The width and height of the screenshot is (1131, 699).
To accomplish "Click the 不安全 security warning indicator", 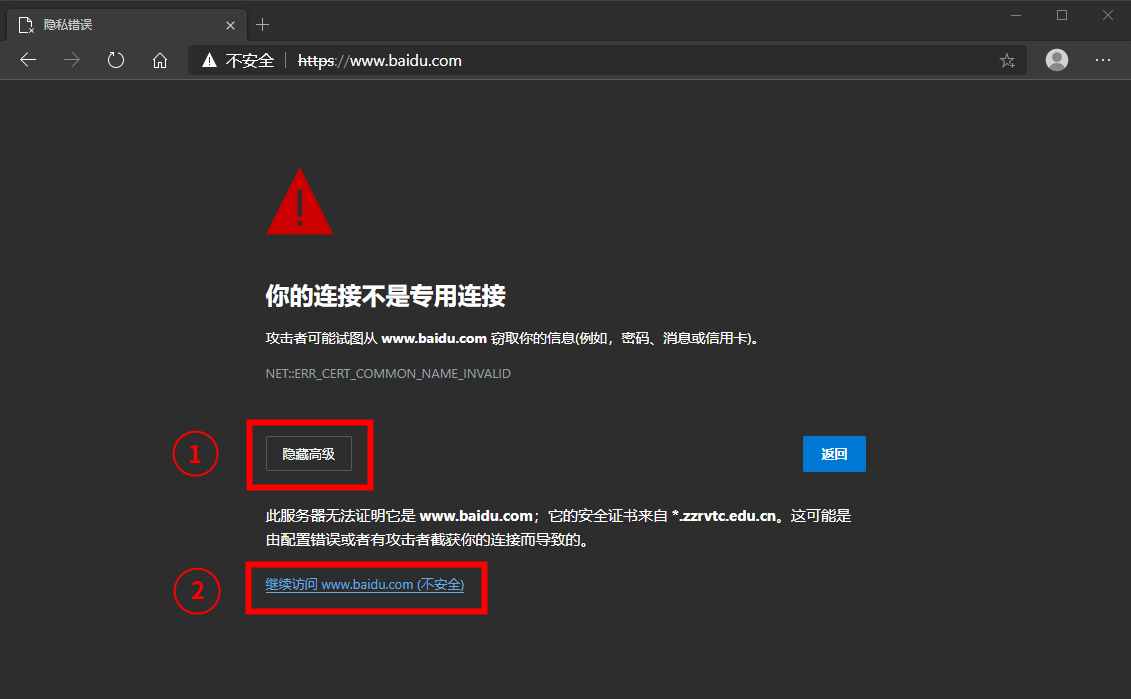I will click(x=238, y=61).
